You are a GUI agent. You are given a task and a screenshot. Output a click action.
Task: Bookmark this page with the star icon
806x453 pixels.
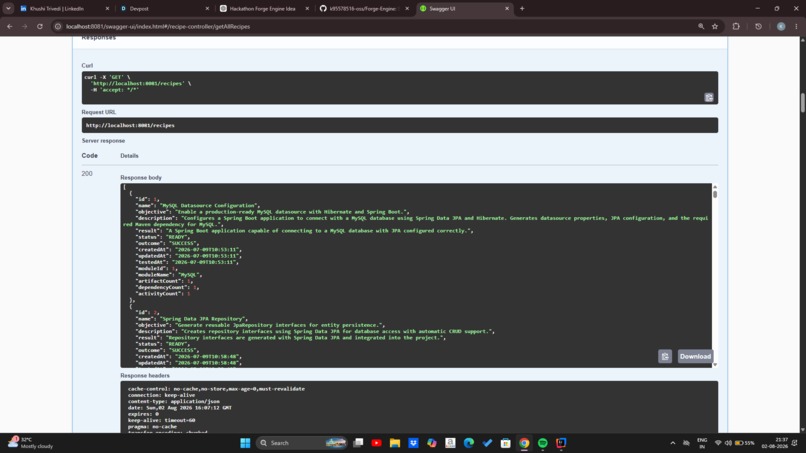[x=715, y=26]
